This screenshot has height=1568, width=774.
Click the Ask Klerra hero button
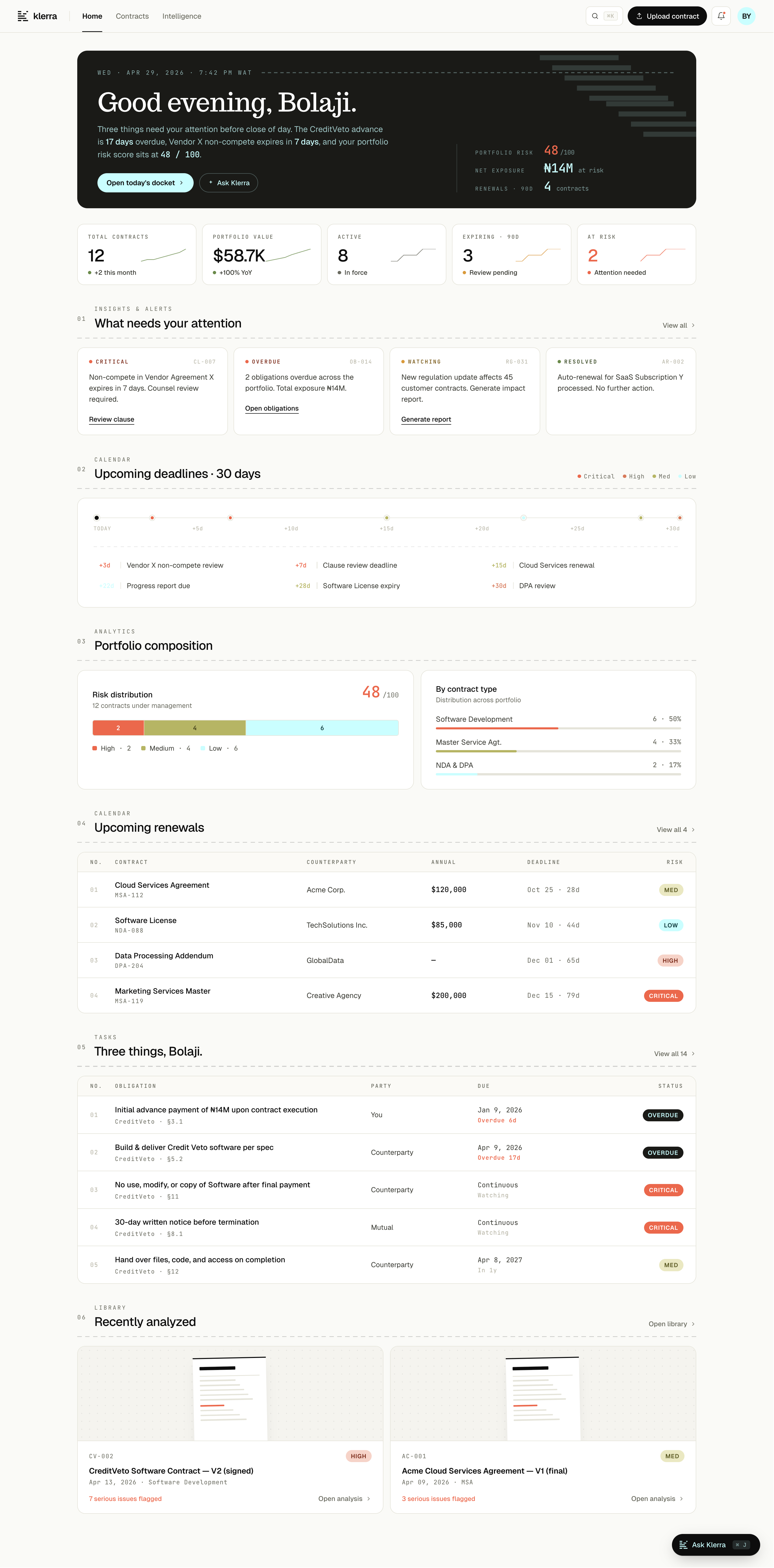[x=229, y=183]
